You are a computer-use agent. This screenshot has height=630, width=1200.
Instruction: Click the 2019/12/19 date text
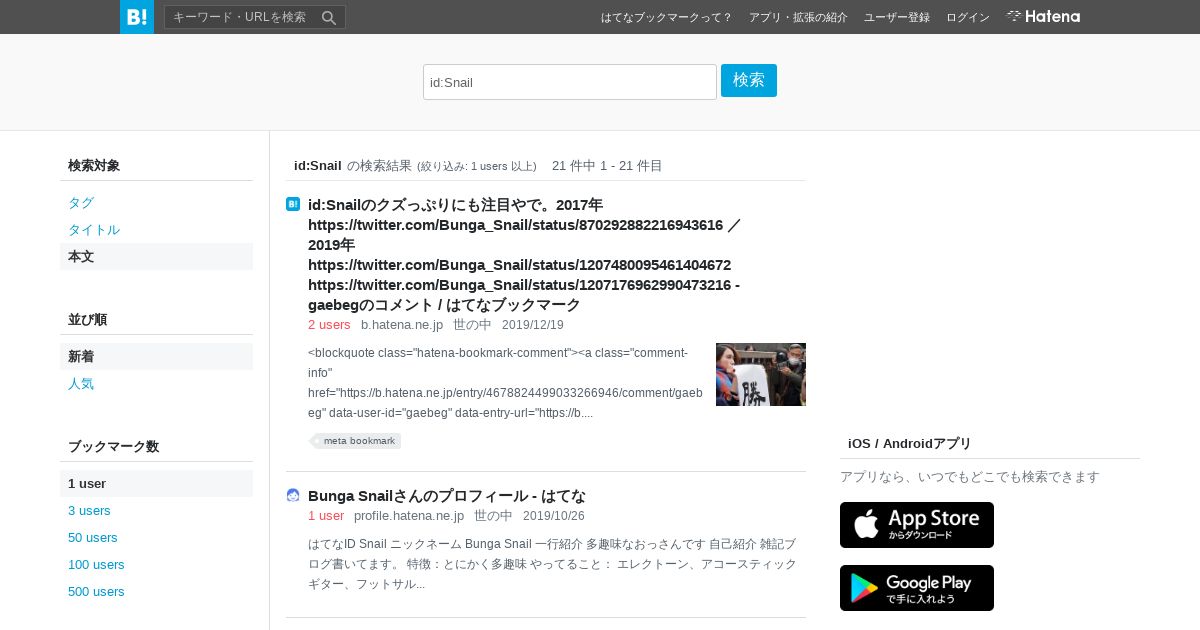coord(533,325)
